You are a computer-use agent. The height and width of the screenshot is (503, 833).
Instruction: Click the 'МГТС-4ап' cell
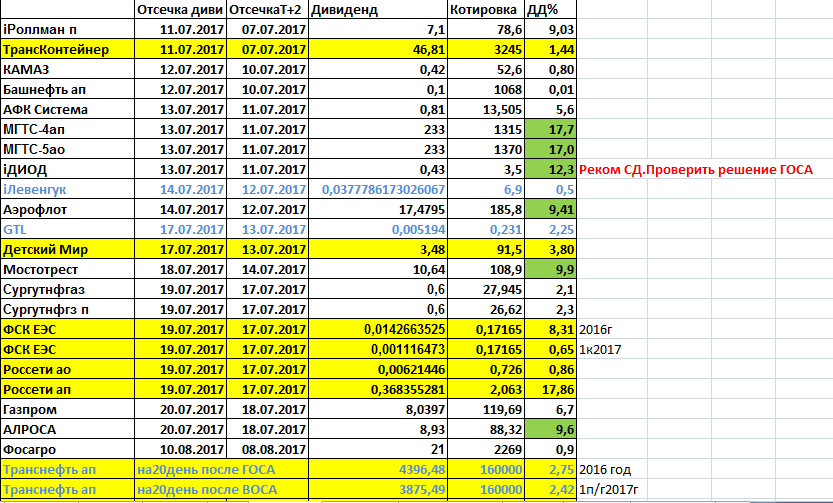(x=67, y=129)
